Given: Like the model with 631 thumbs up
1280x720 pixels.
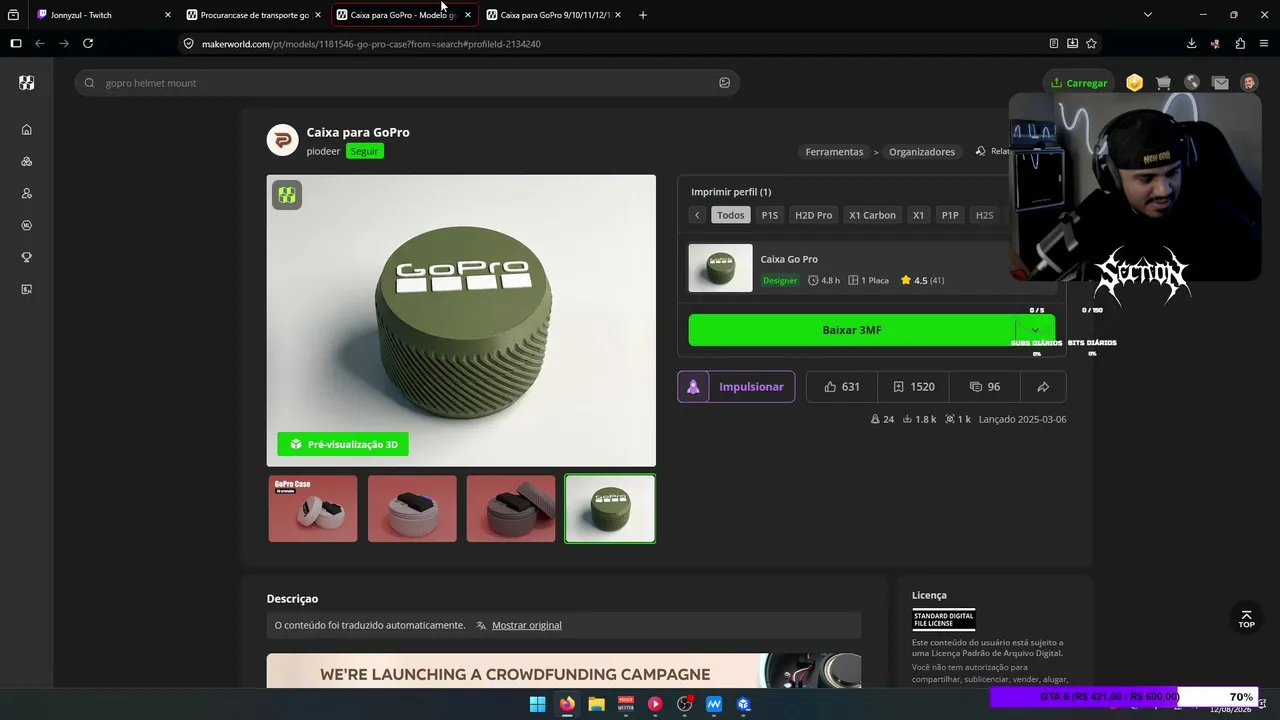Looking at the screenshot, I should (x=841, y=387).
